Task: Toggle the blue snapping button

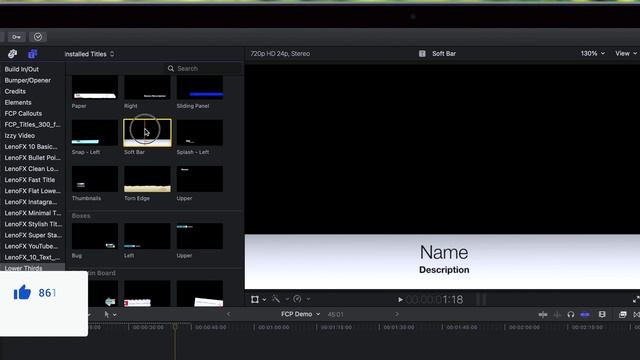Action: (x=585, y=314)
